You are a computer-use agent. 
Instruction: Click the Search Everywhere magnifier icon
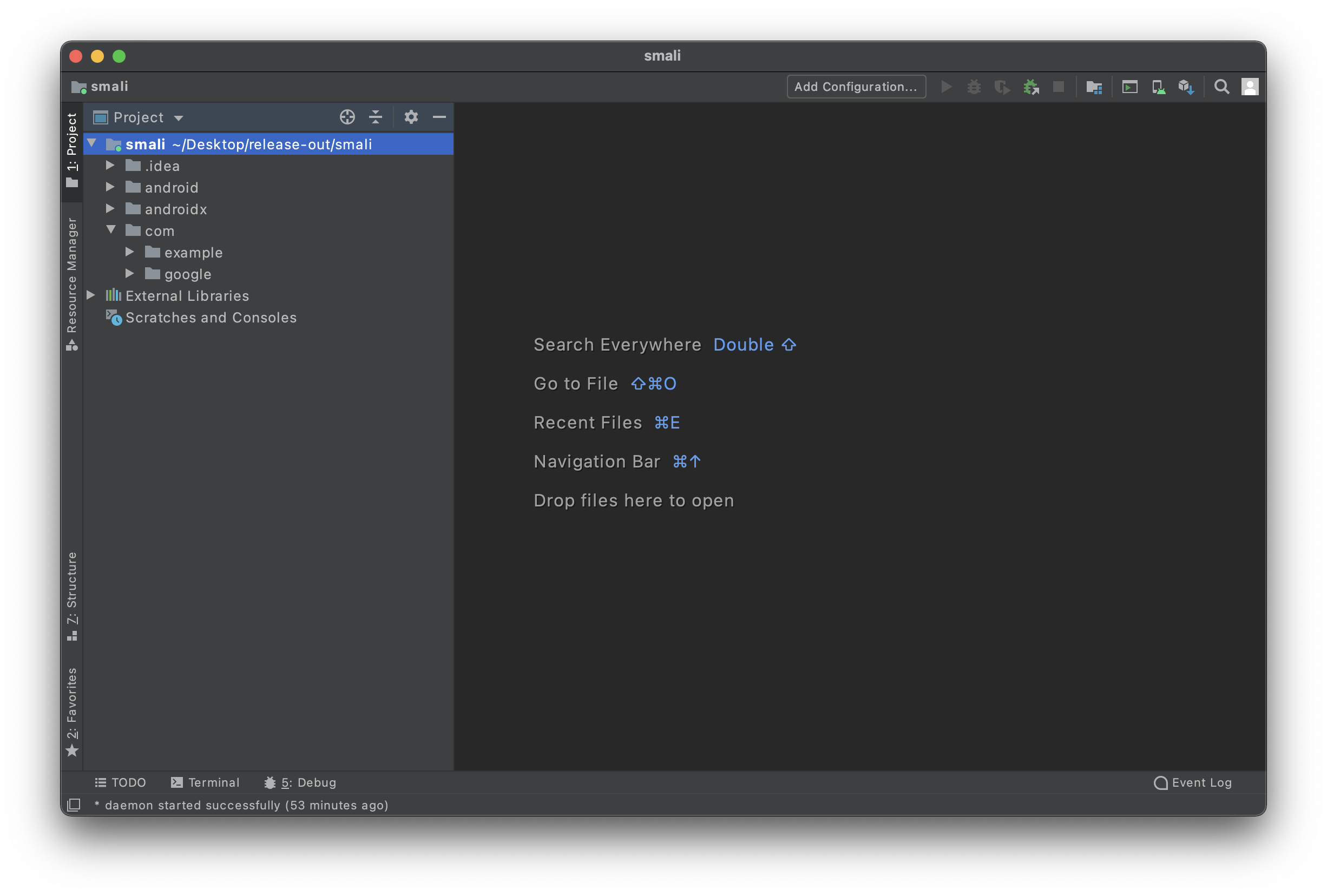pos(1221,87)
